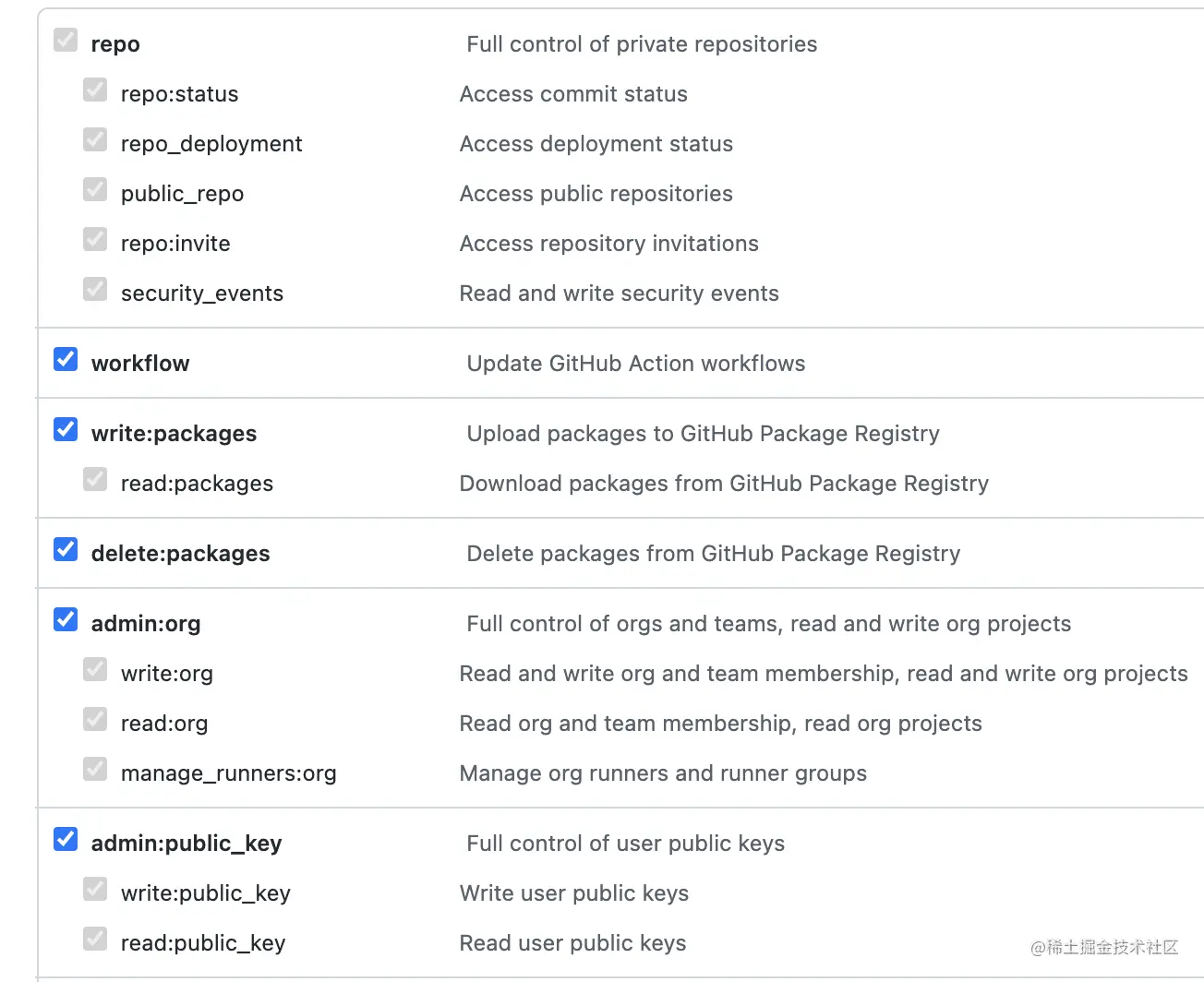
Task: Toggle the read:org checkbox
Action: (95, 719)
